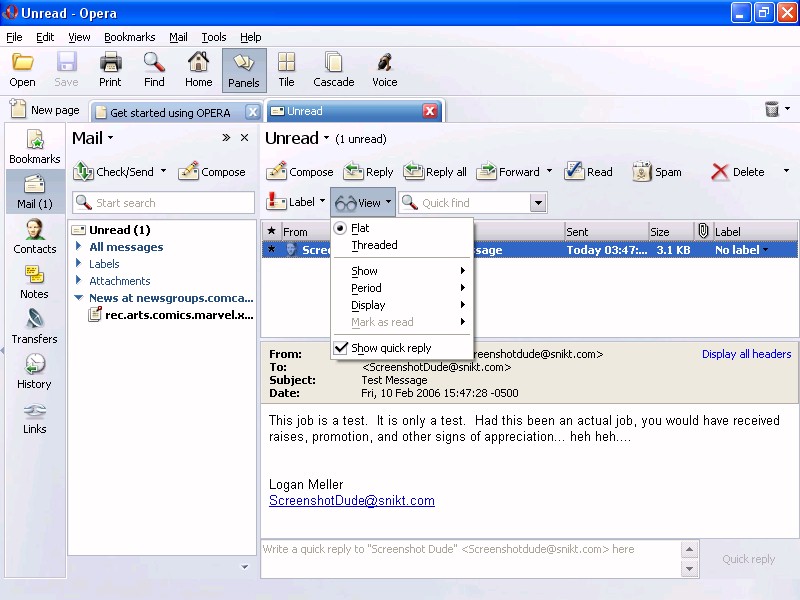Close the View dropdown button
This screenshot has width=800, height=600.
363,203
